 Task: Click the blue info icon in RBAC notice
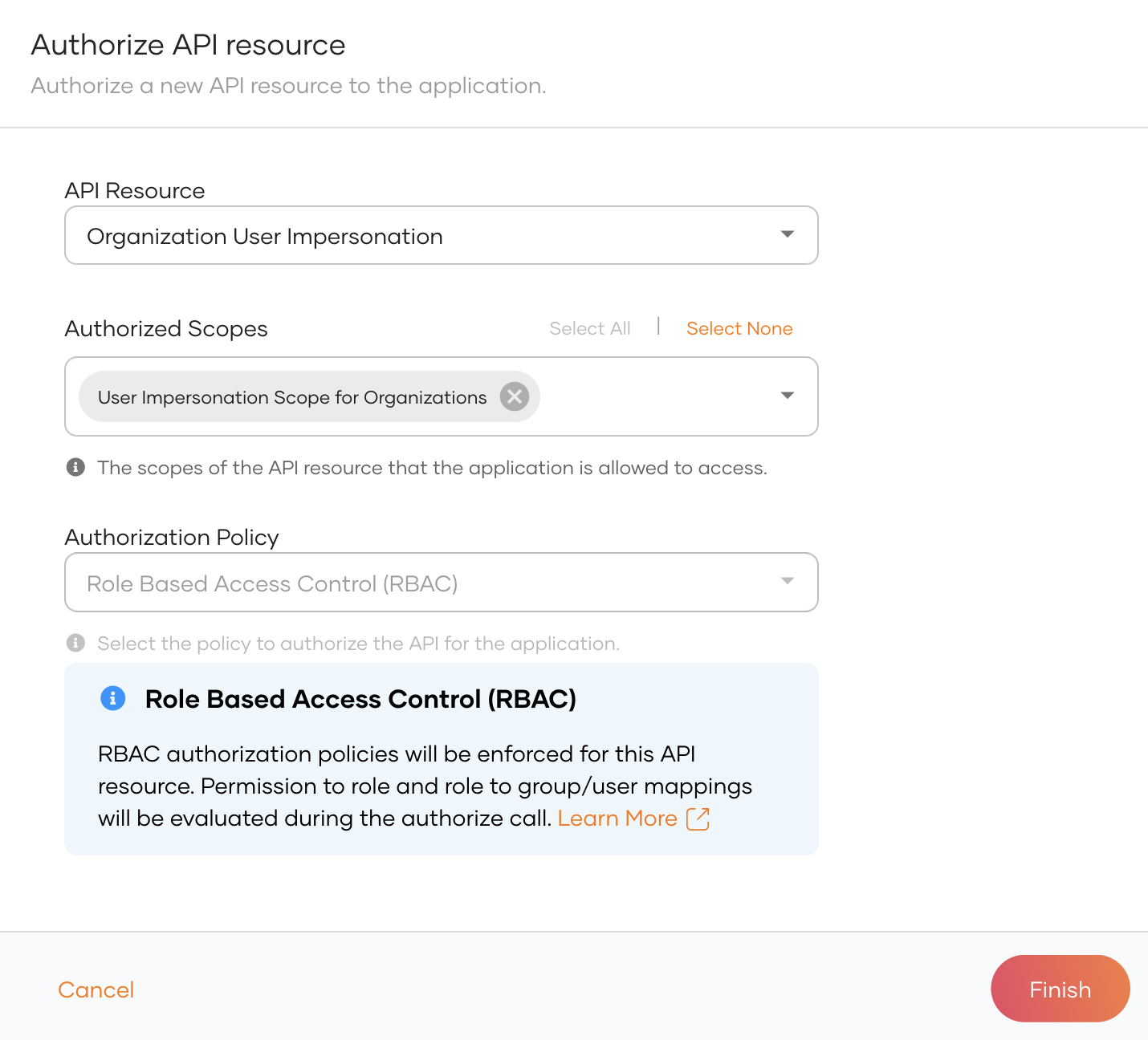point(112,698)
